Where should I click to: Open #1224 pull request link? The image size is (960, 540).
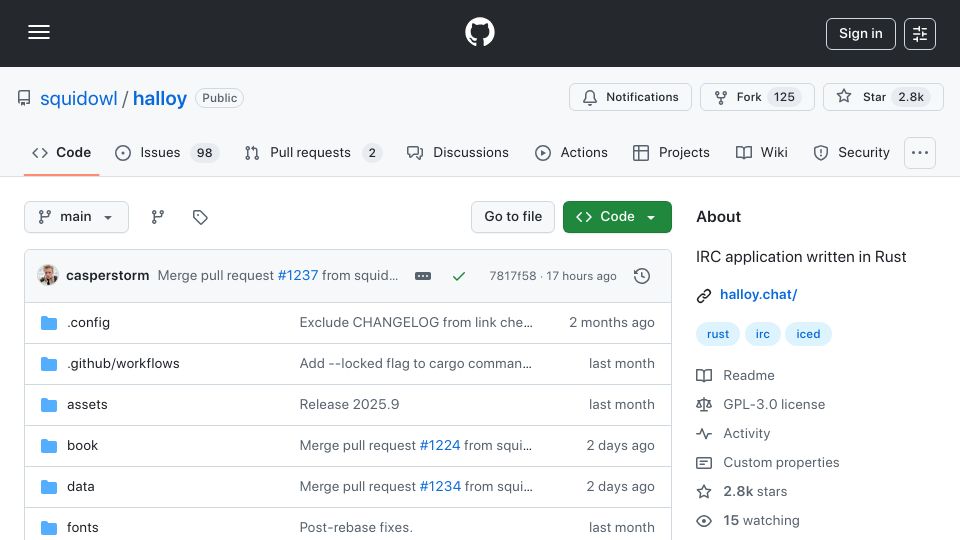tap(440, 446)
